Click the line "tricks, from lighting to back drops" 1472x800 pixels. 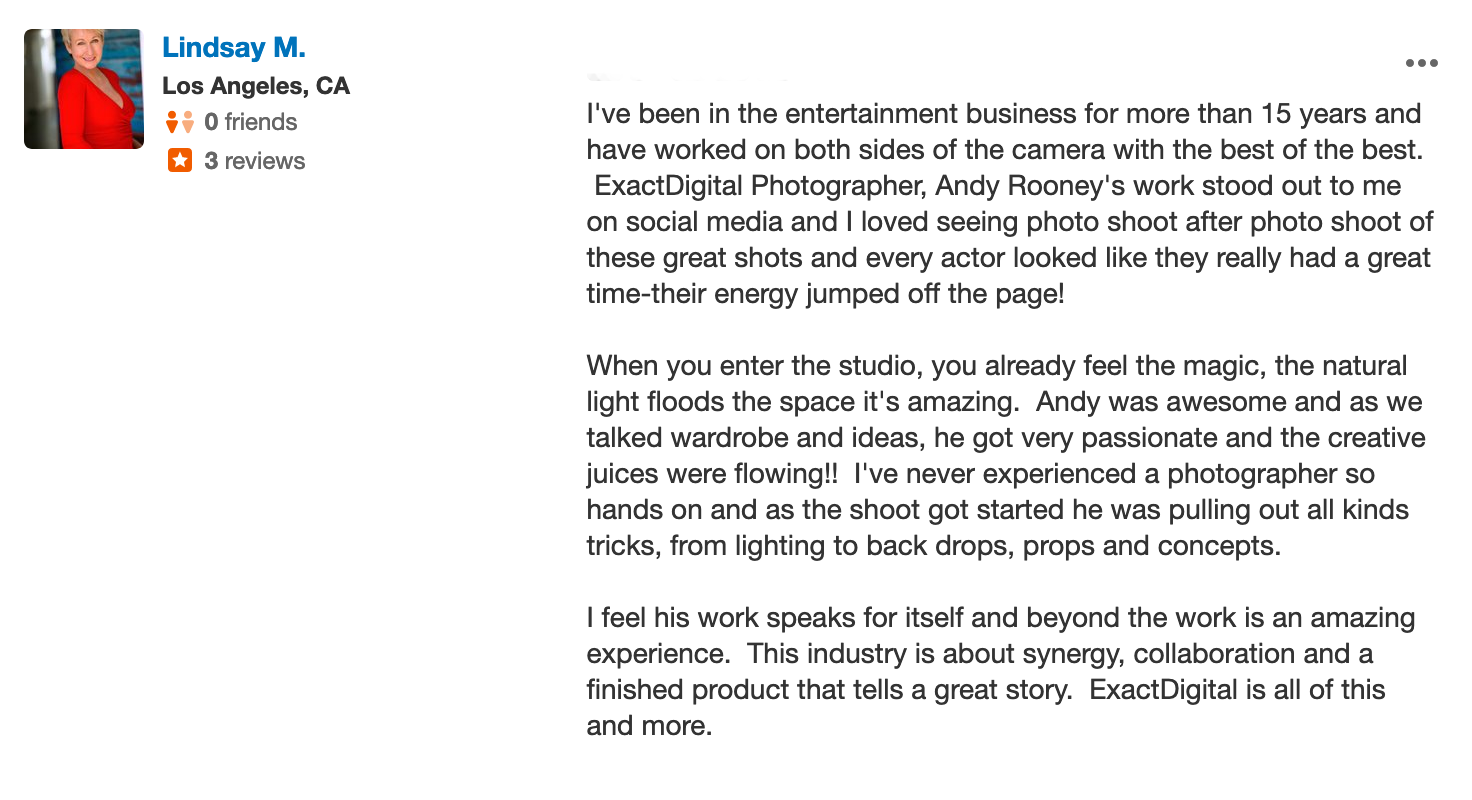(933, 546)
